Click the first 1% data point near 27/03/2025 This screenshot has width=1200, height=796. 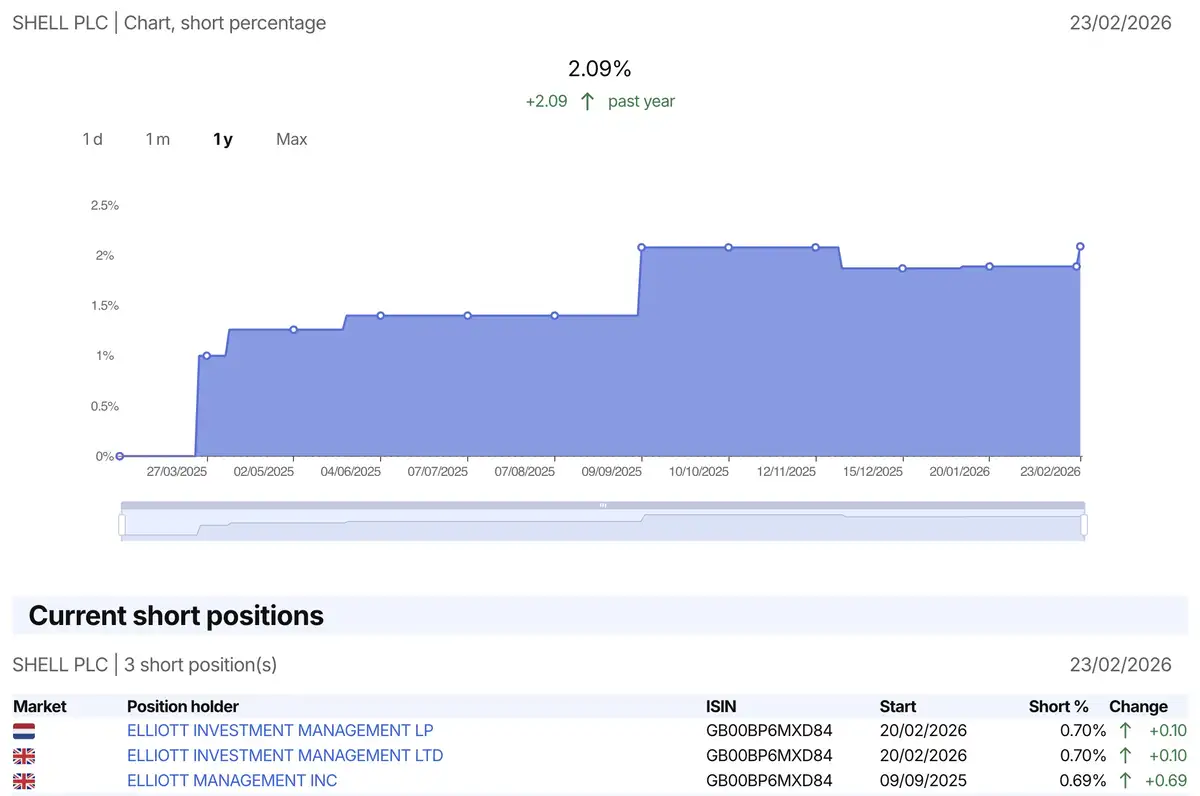tap(206, 355)
